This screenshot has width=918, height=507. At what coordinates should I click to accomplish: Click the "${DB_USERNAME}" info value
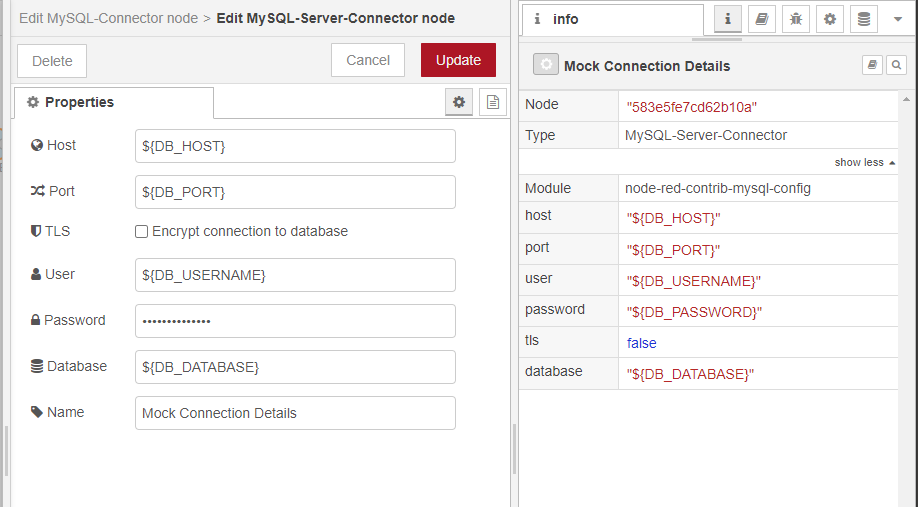click(x=694, y=281)
